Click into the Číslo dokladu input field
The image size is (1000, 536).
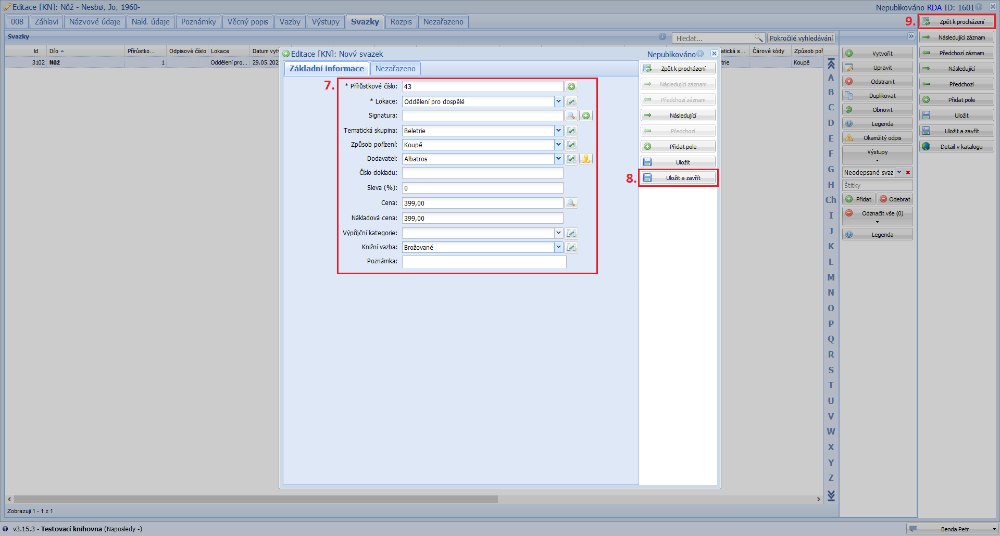(x=482, y=174)
